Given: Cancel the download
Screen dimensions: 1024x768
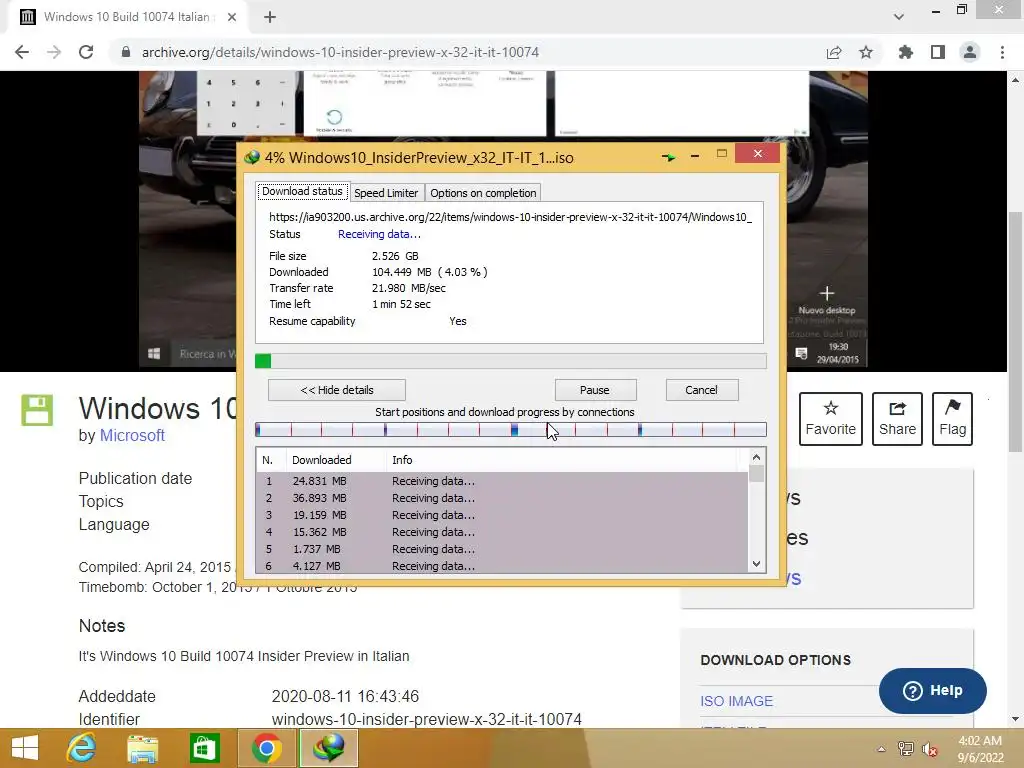Looking at the screenshot, I should tap(701, 390).
